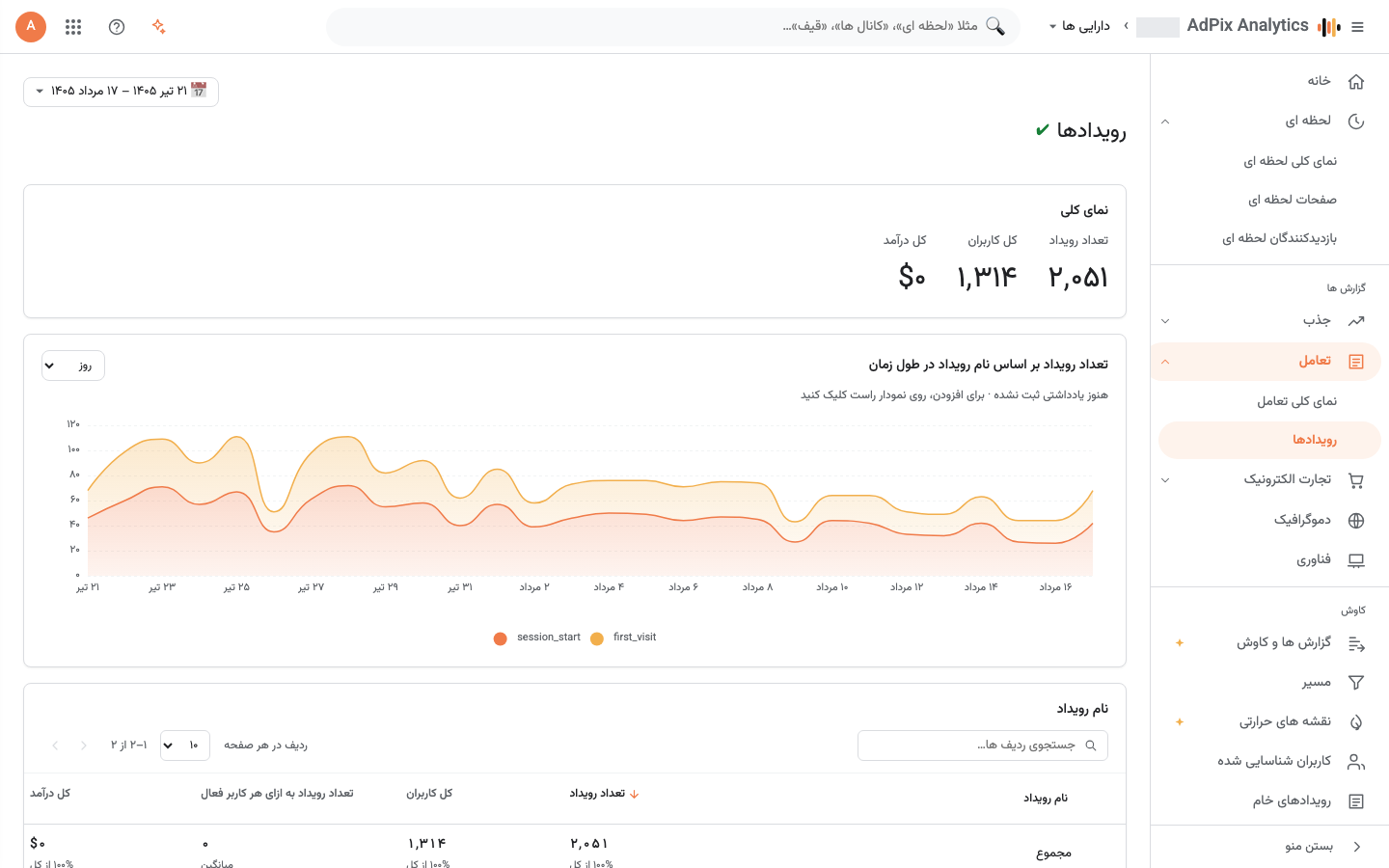The height and width of the screenshot is (868, 1389).
Task: Click the e-commerce cart icon
Action: coord(1356,480)
